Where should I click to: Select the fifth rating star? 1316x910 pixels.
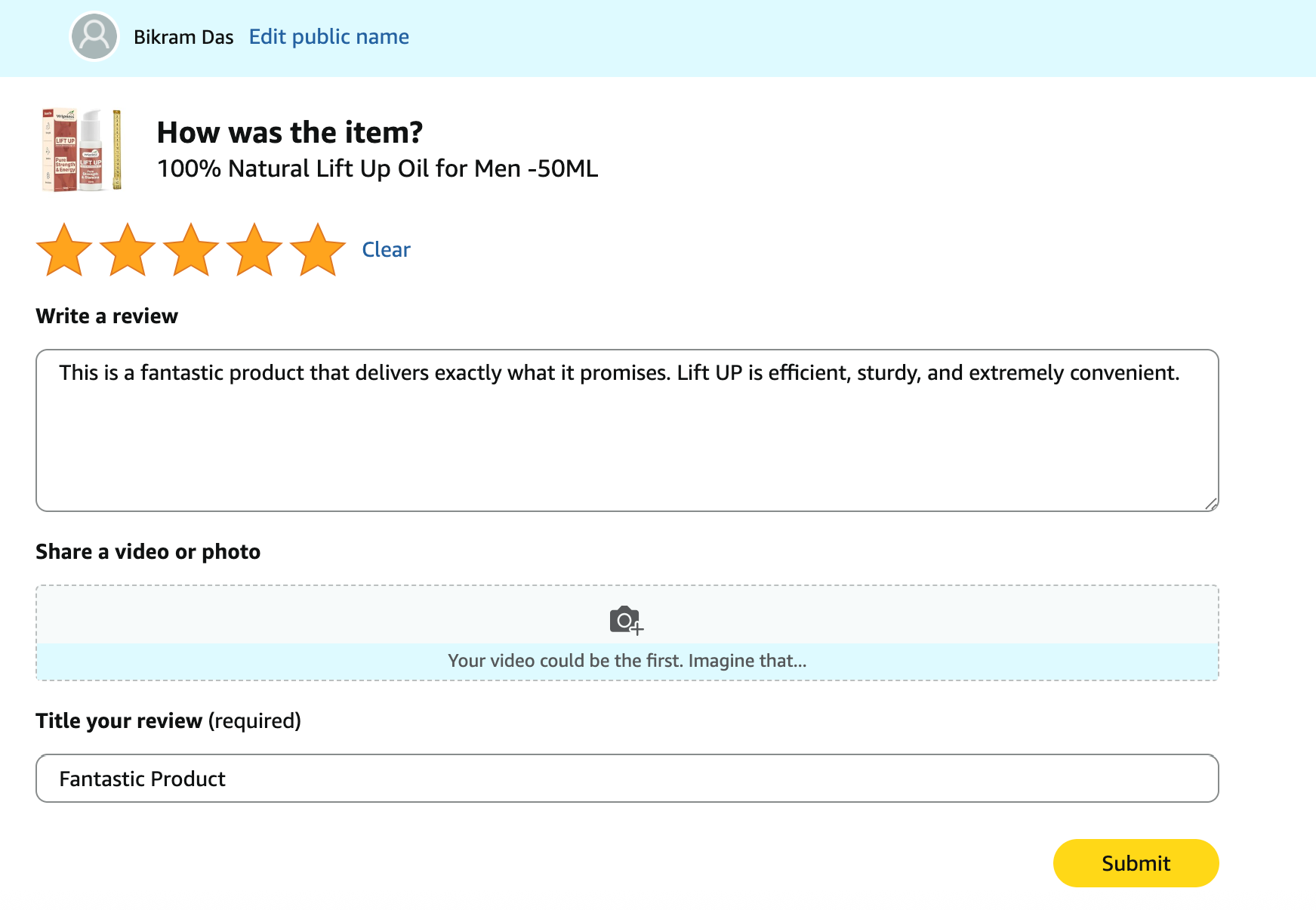tap(318, 250)
